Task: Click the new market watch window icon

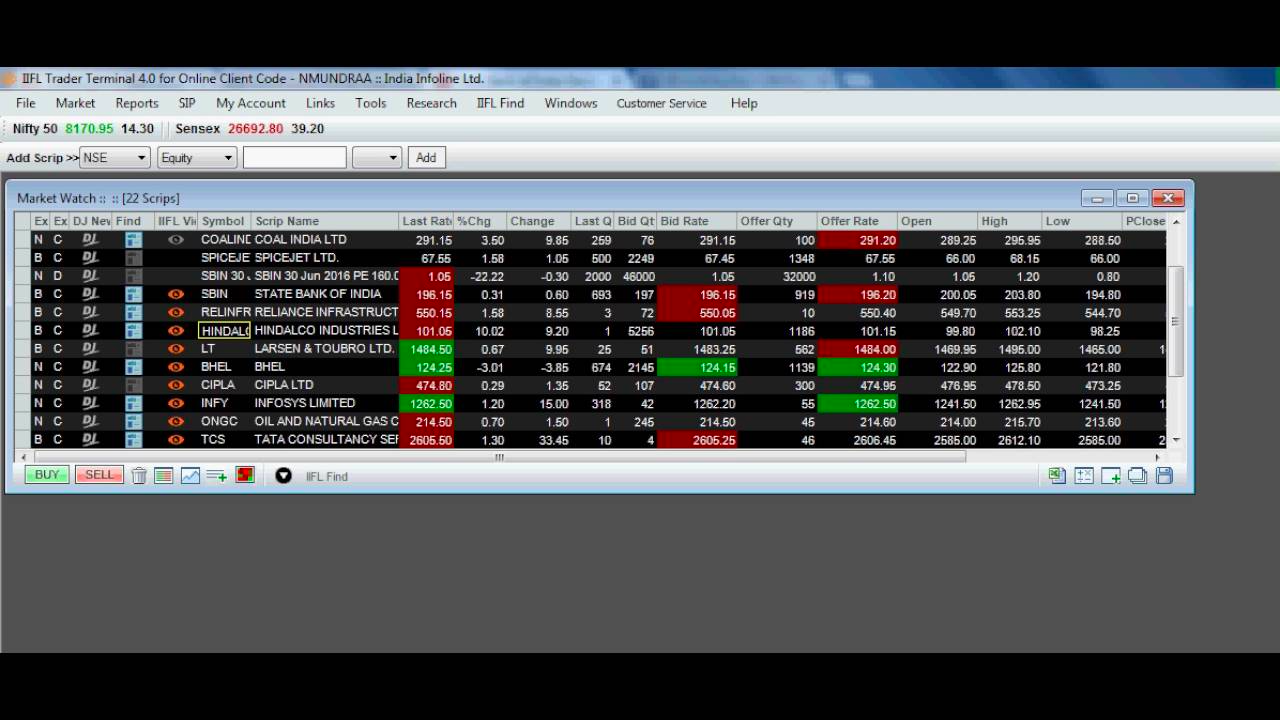Action: [1111, 476]
